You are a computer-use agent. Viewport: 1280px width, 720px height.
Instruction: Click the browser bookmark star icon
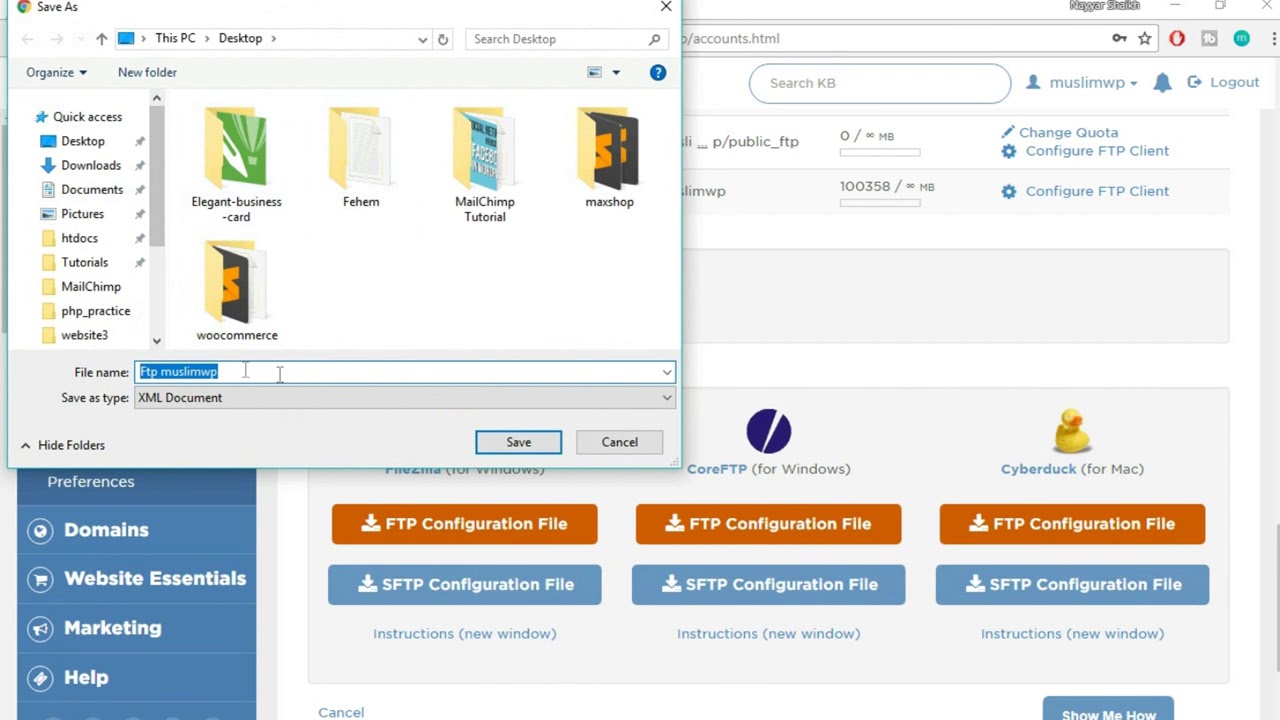[1145, 38]
